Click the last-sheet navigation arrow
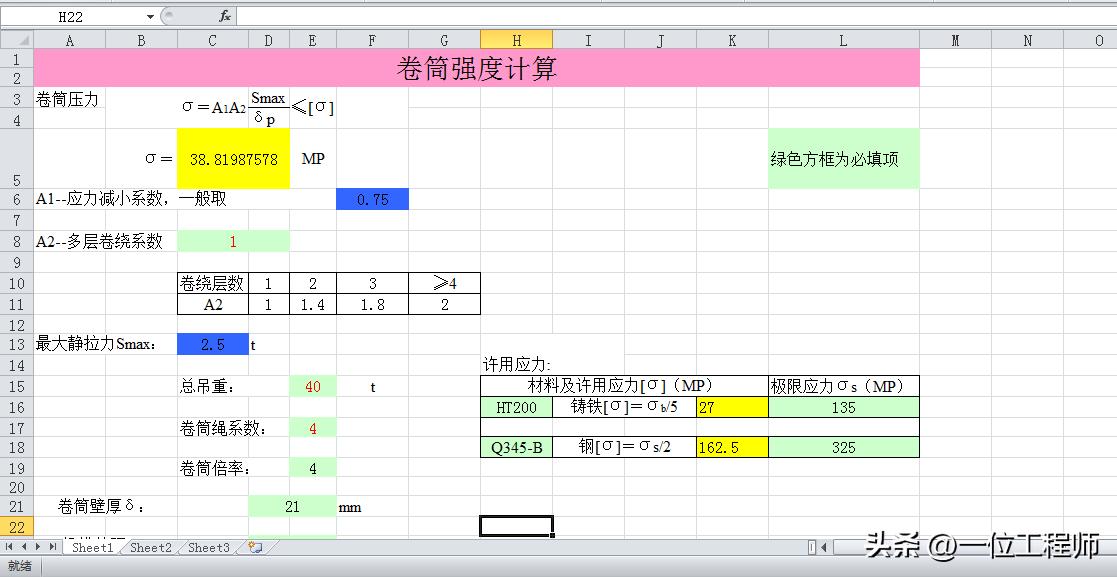 click(x=52, y=547)
